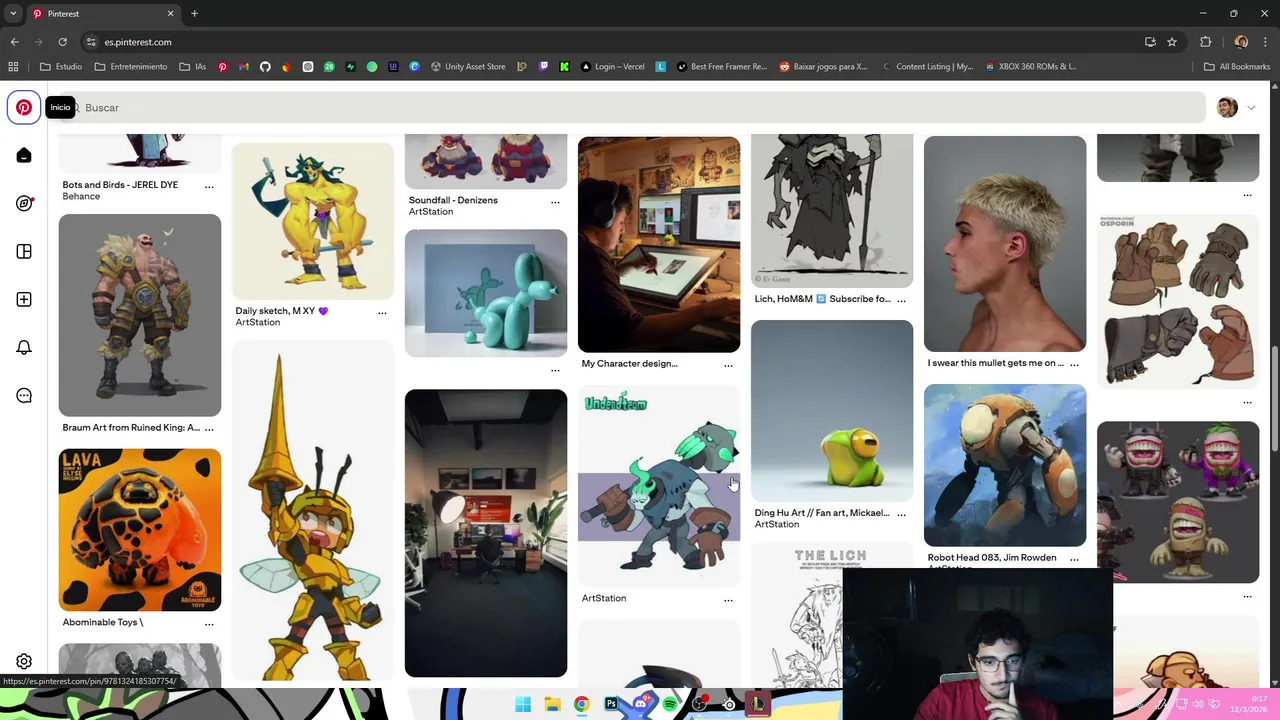The height and width of the screenshot is (720, 1280).
Task: Open the notifications bell icon
Action: coord(24,347)
